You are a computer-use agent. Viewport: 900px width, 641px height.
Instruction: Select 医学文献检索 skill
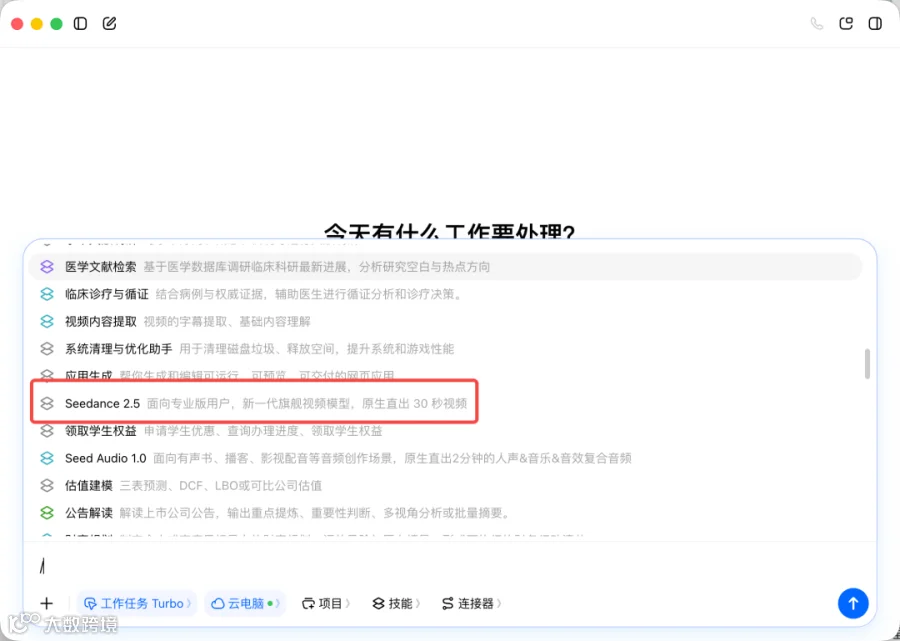445,267
